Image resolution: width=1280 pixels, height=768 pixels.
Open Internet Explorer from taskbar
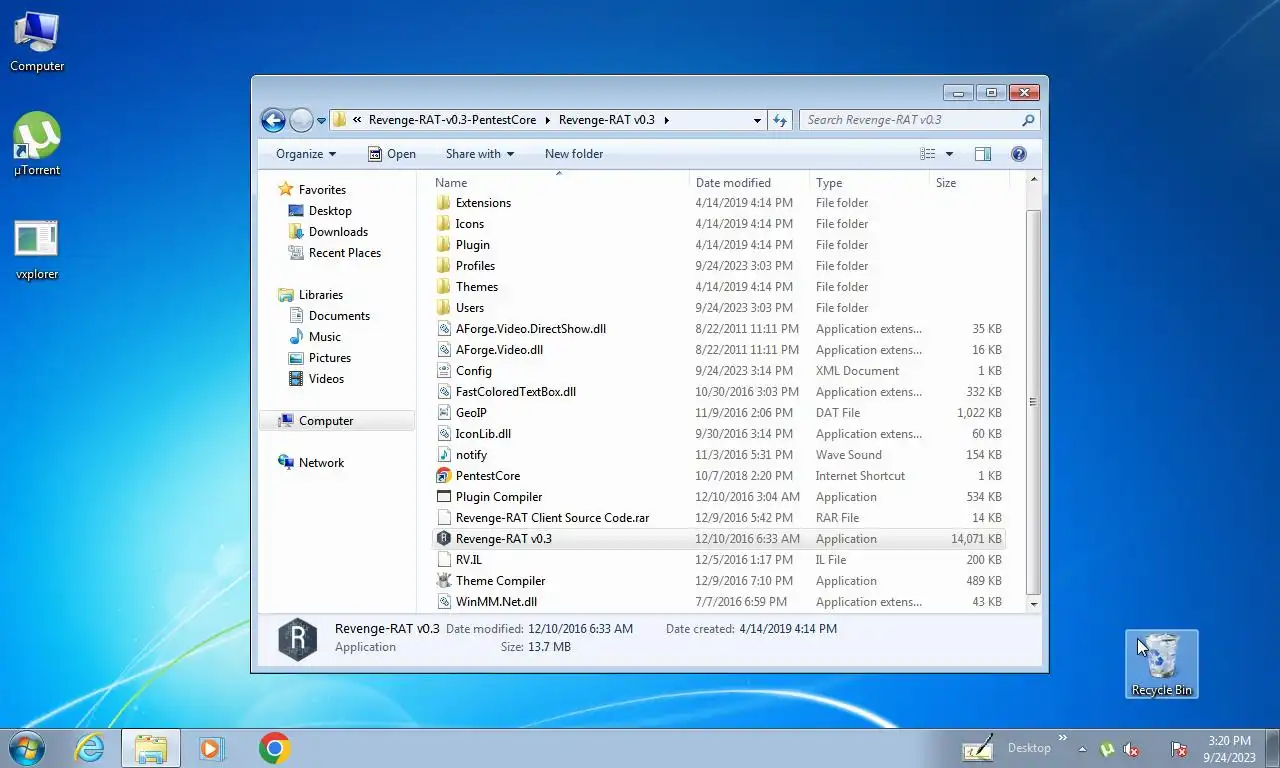pos(89,748)
